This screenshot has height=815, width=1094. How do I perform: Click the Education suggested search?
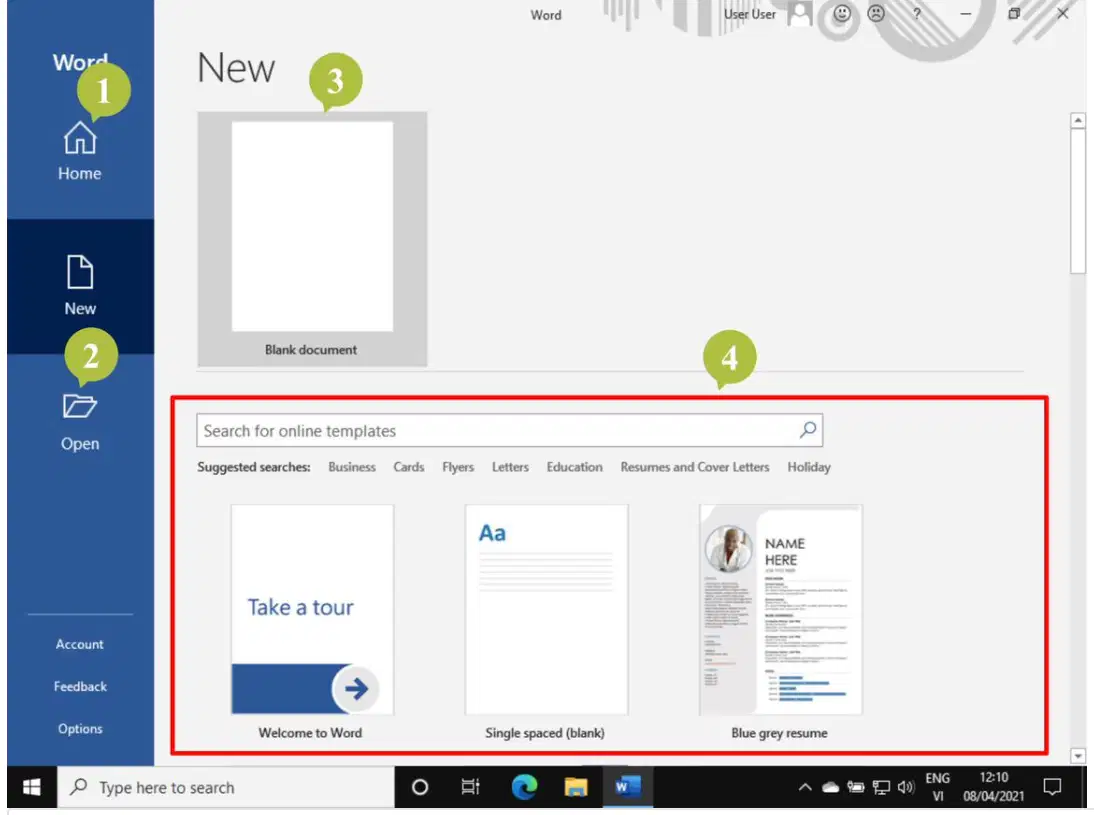tap(574, 467)
